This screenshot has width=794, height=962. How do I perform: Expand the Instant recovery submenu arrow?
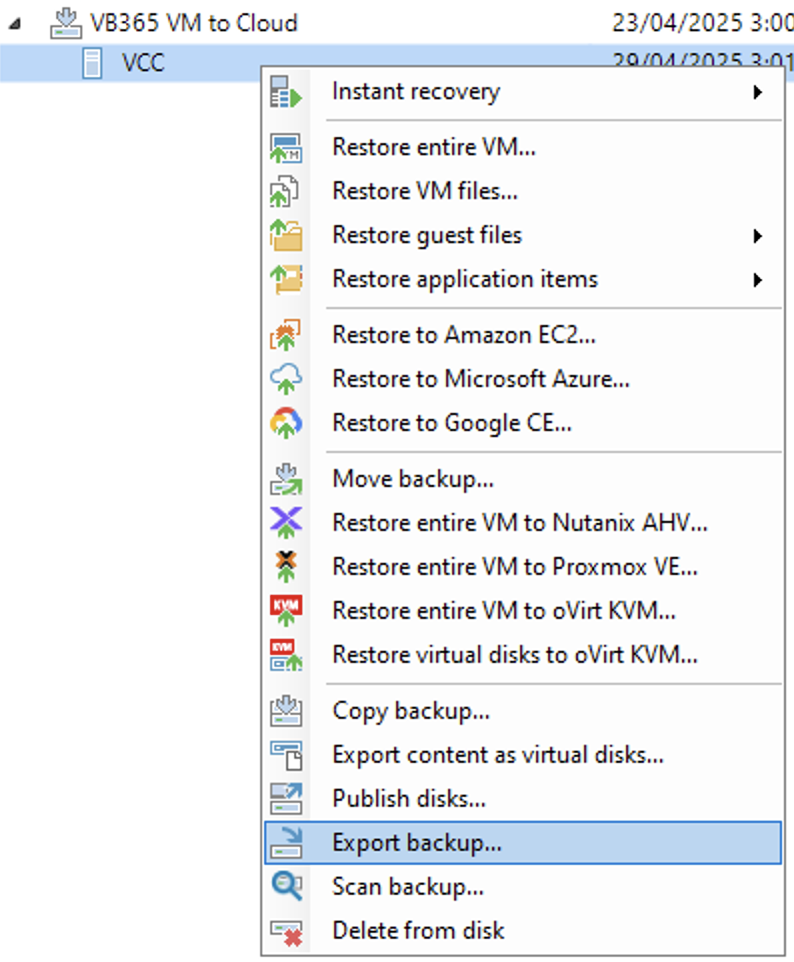[758, 92]
